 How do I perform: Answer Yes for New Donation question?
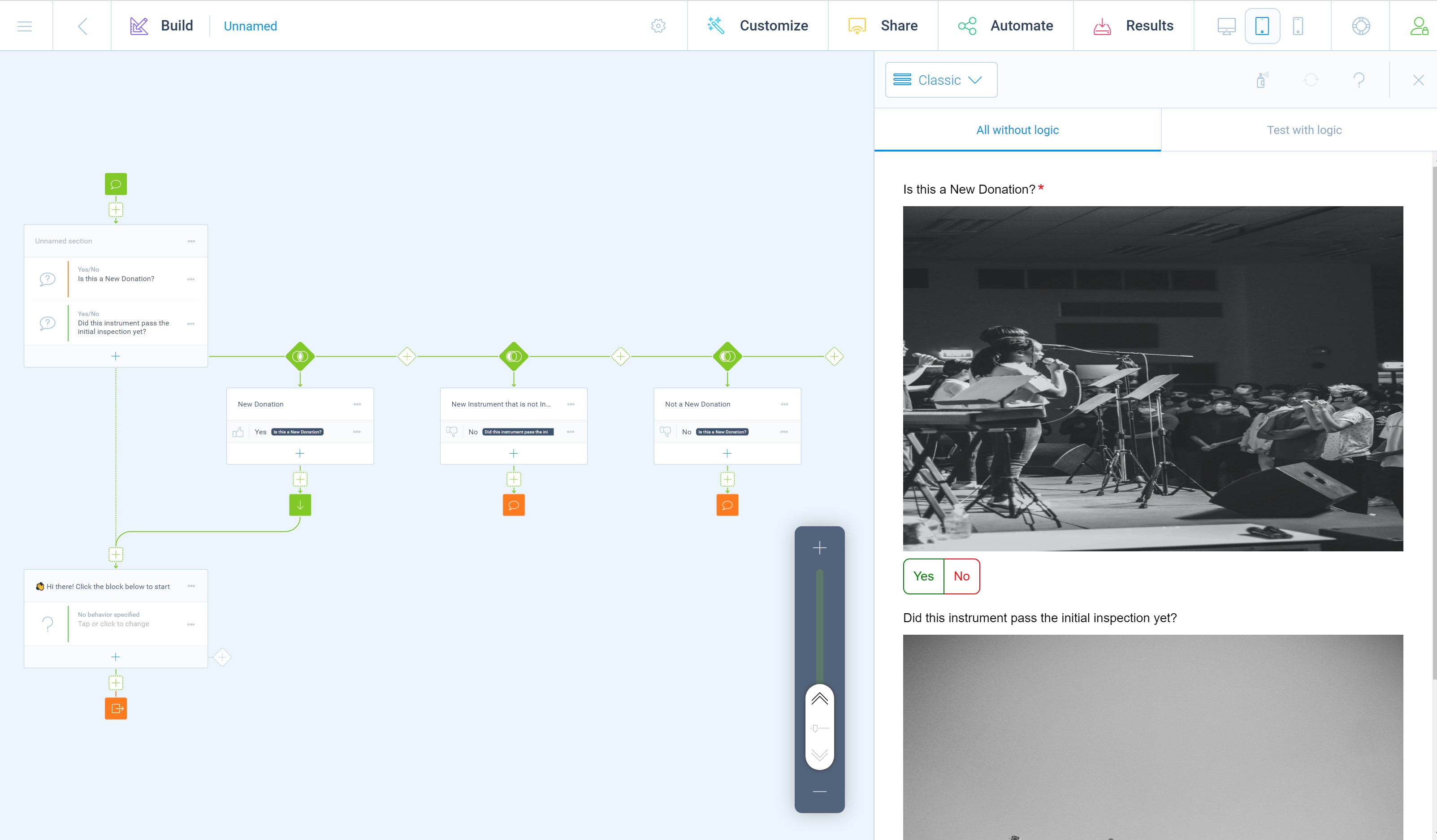[x=923, y=576]
